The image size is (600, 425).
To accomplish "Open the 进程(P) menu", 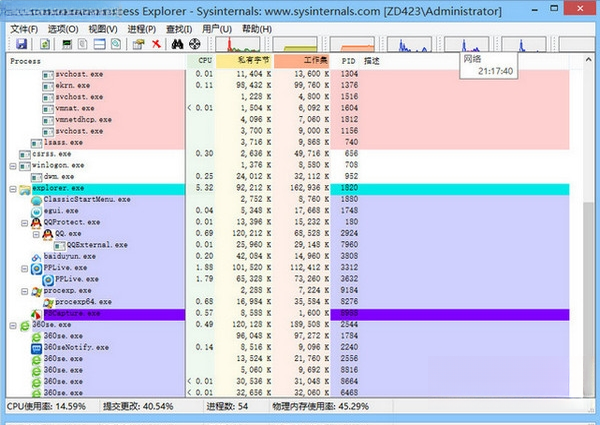I will 142,29.
